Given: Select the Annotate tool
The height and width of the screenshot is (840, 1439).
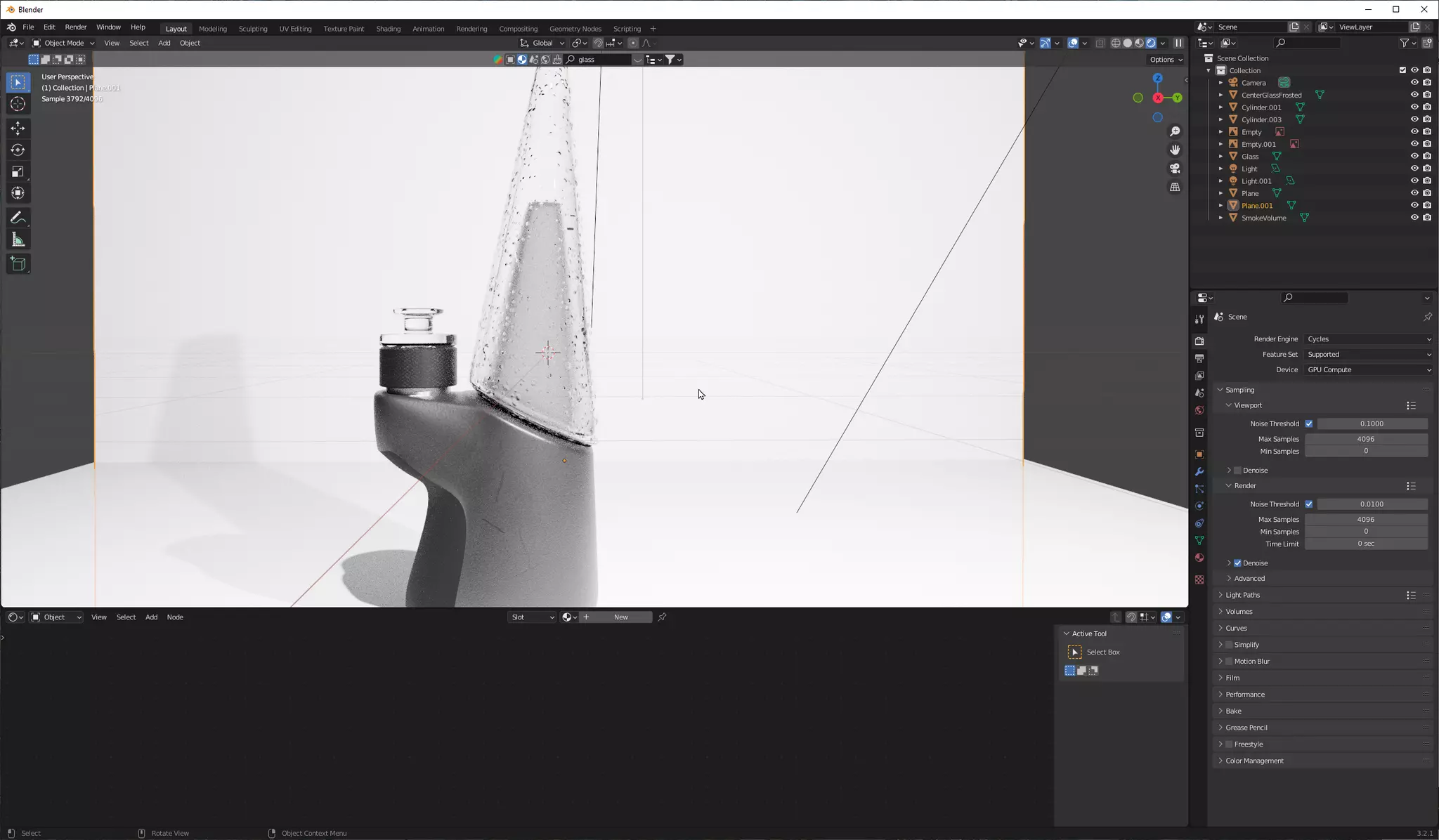Looking at the screenshot, I should pos(18,218).
